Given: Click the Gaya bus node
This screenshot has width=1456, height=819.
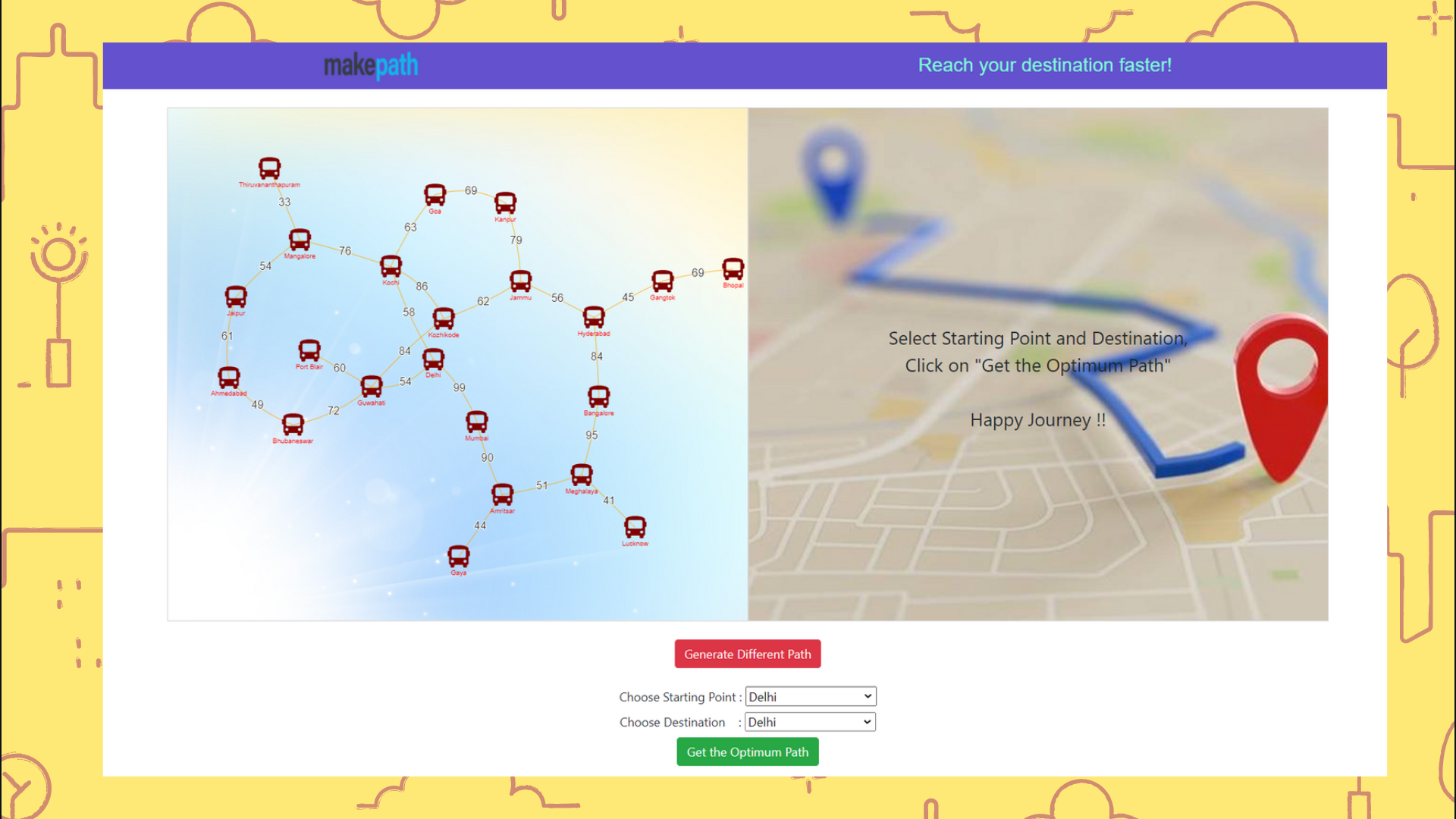Looking at the screenshot, I should [x=459, y=556].
